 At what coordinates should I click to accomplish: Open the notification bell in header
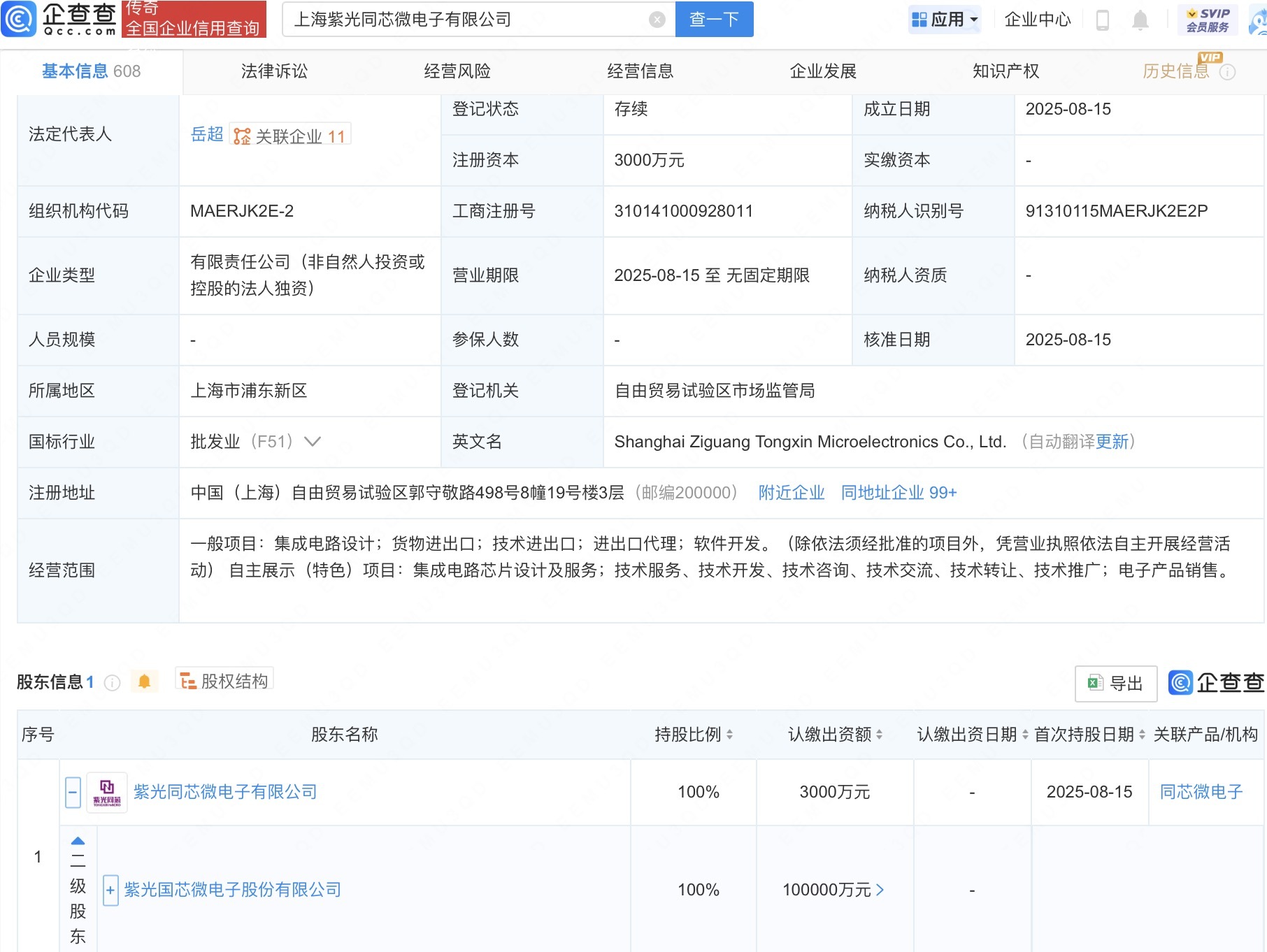(1140, 20)
